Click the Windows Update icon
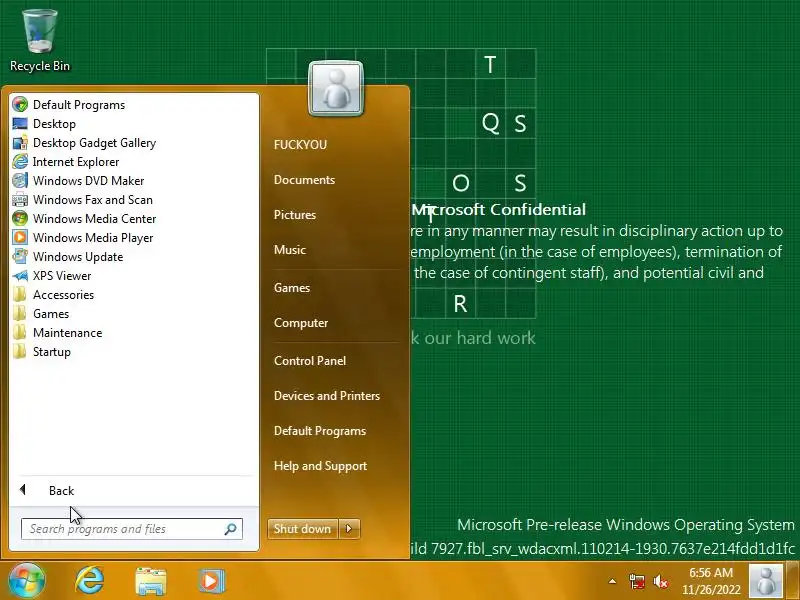Image resolution: width=800 pixels, height=600 pixels. click(20, 257)
